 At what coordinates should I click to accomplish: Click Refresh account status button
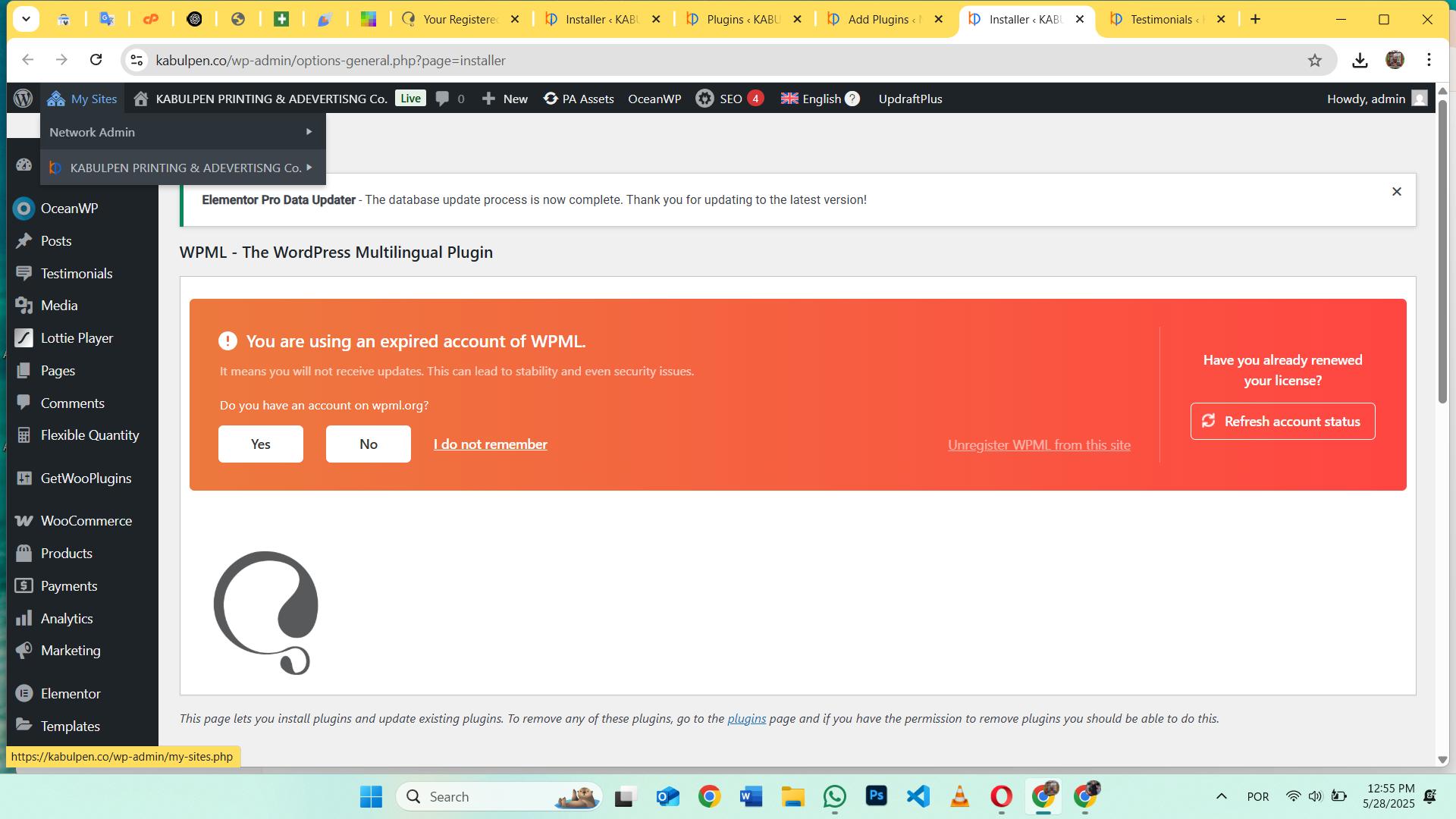click(x=1282, y=421)
